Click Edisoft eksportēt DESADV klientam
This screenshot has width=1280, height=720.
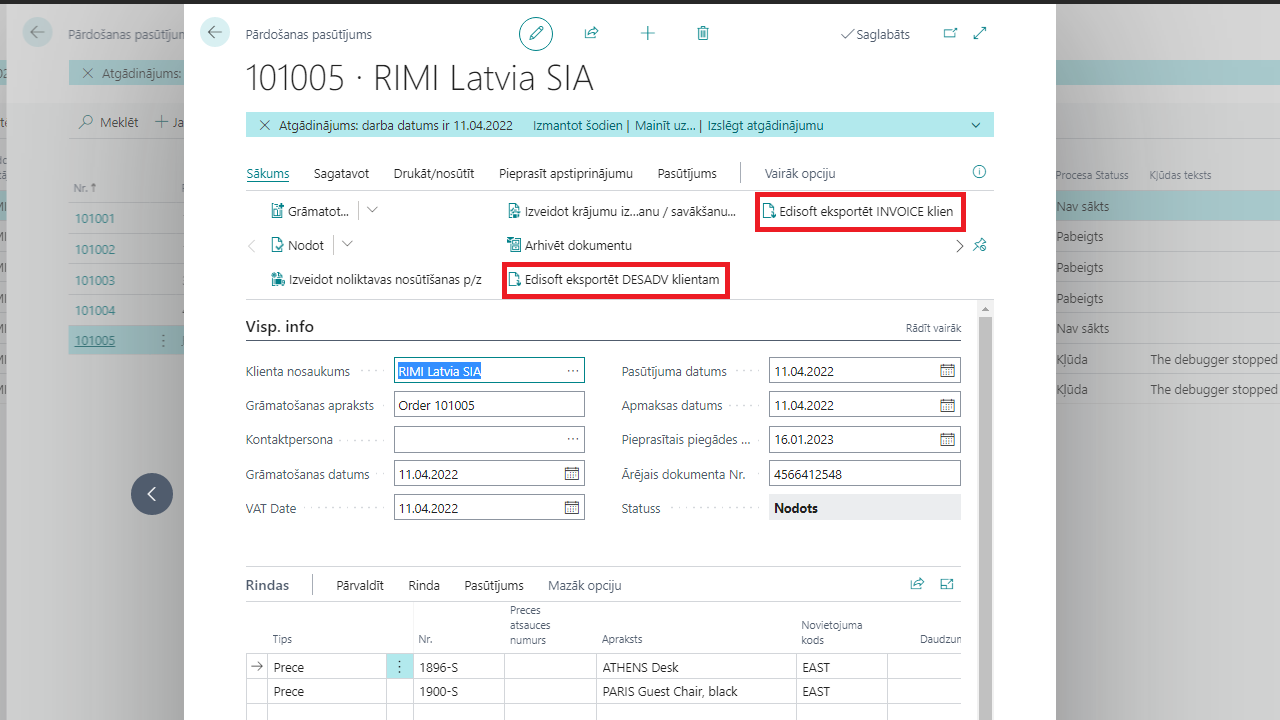pos(615,280)
